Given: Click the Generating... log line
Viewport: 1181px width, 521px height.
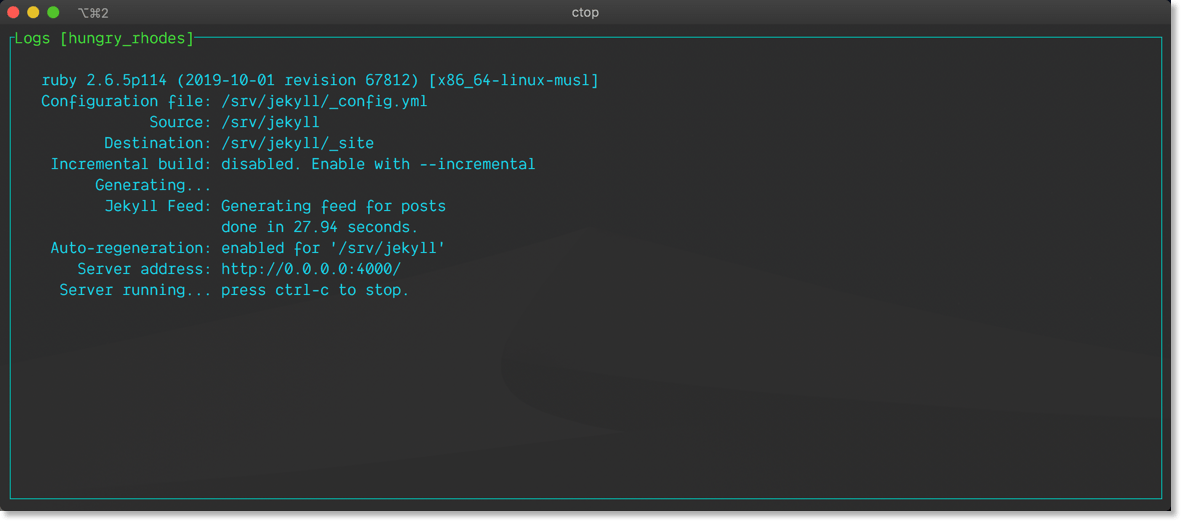Looking at the screenshot, I should [153, 185].
